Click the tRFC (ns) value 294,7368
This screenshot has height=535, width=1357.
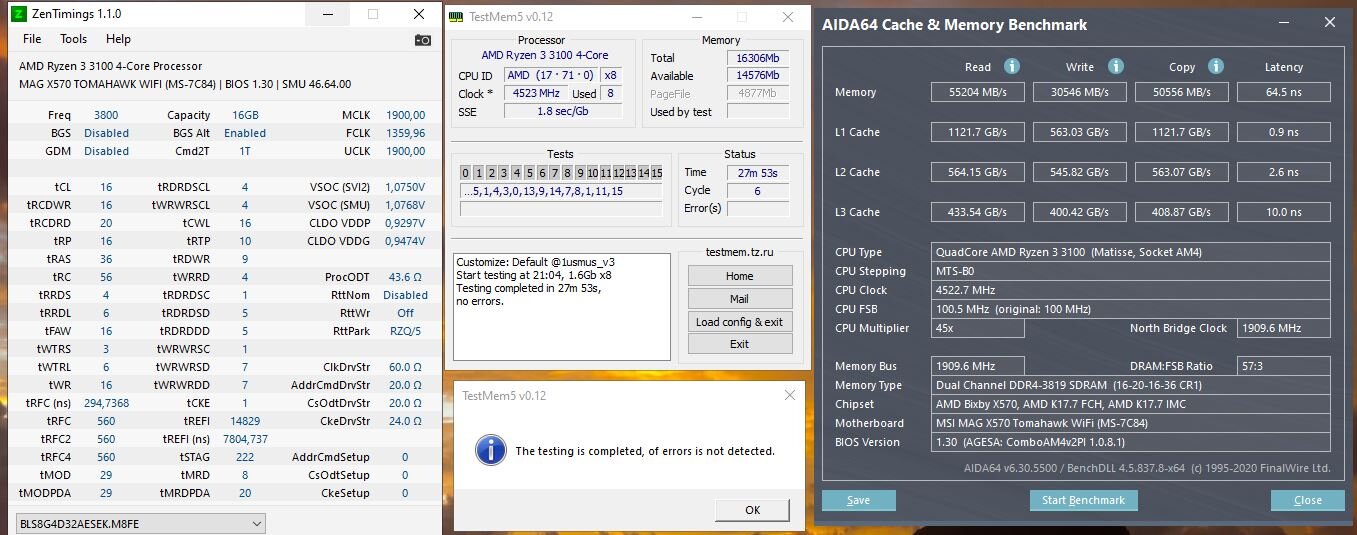click(106, 403)
